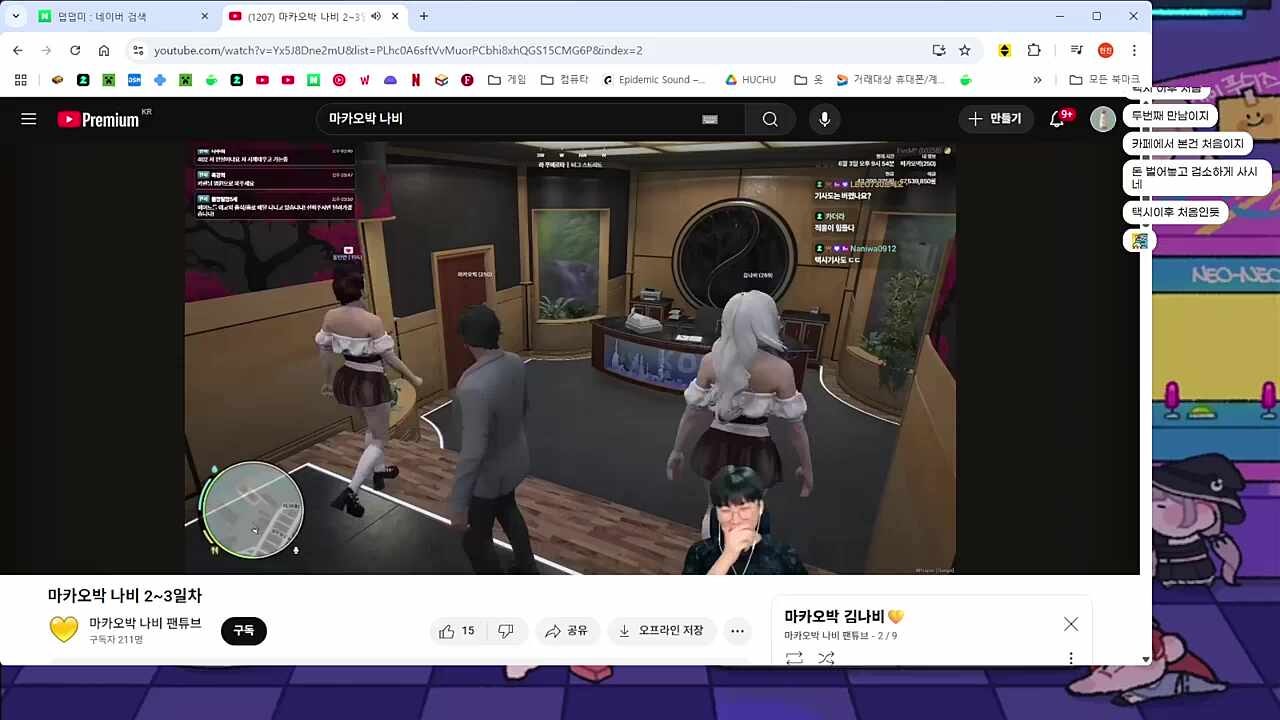Viewport: 1280px width, 720px height.
Task: Close the 네이버 검색 tab
Action: click(x=205, y=16)
